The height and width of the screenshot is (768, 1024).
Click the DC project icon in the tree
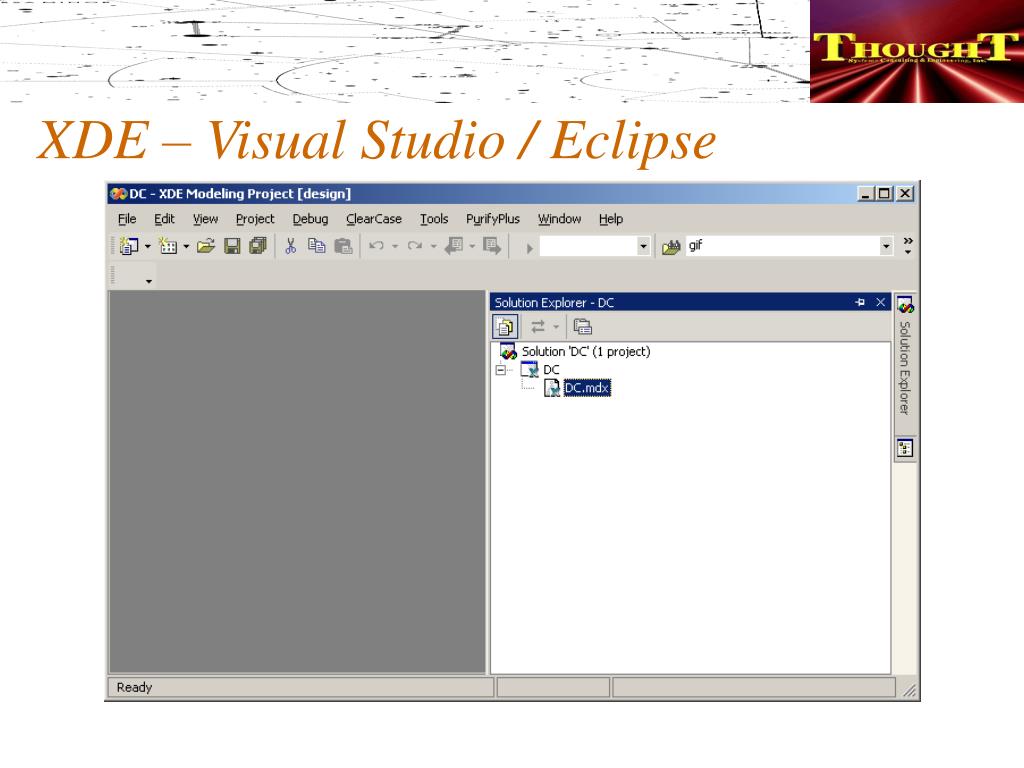tap(530, 370)
